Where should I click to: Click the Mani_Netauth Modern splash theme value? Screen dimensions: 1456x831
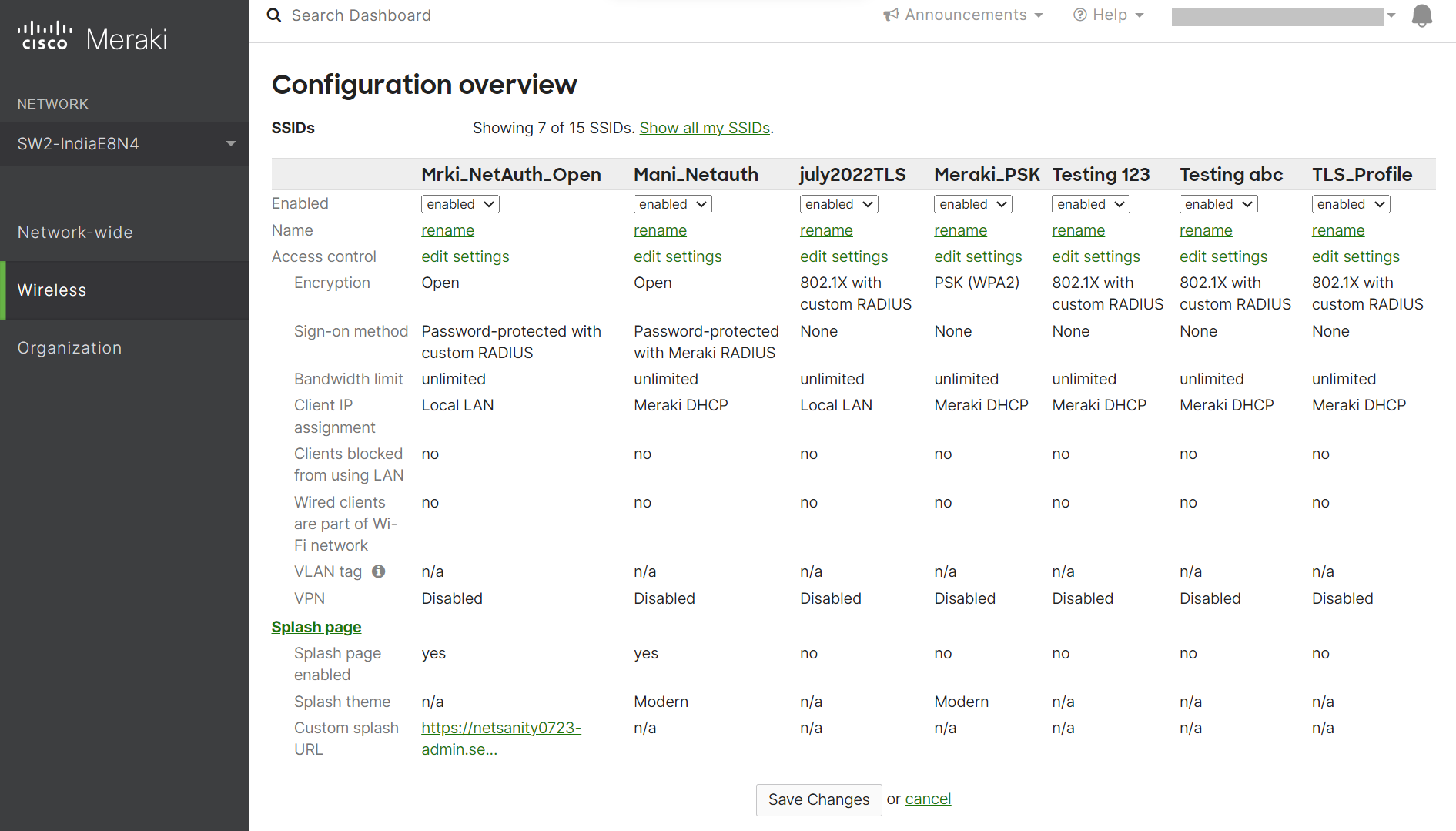(661, 702)
